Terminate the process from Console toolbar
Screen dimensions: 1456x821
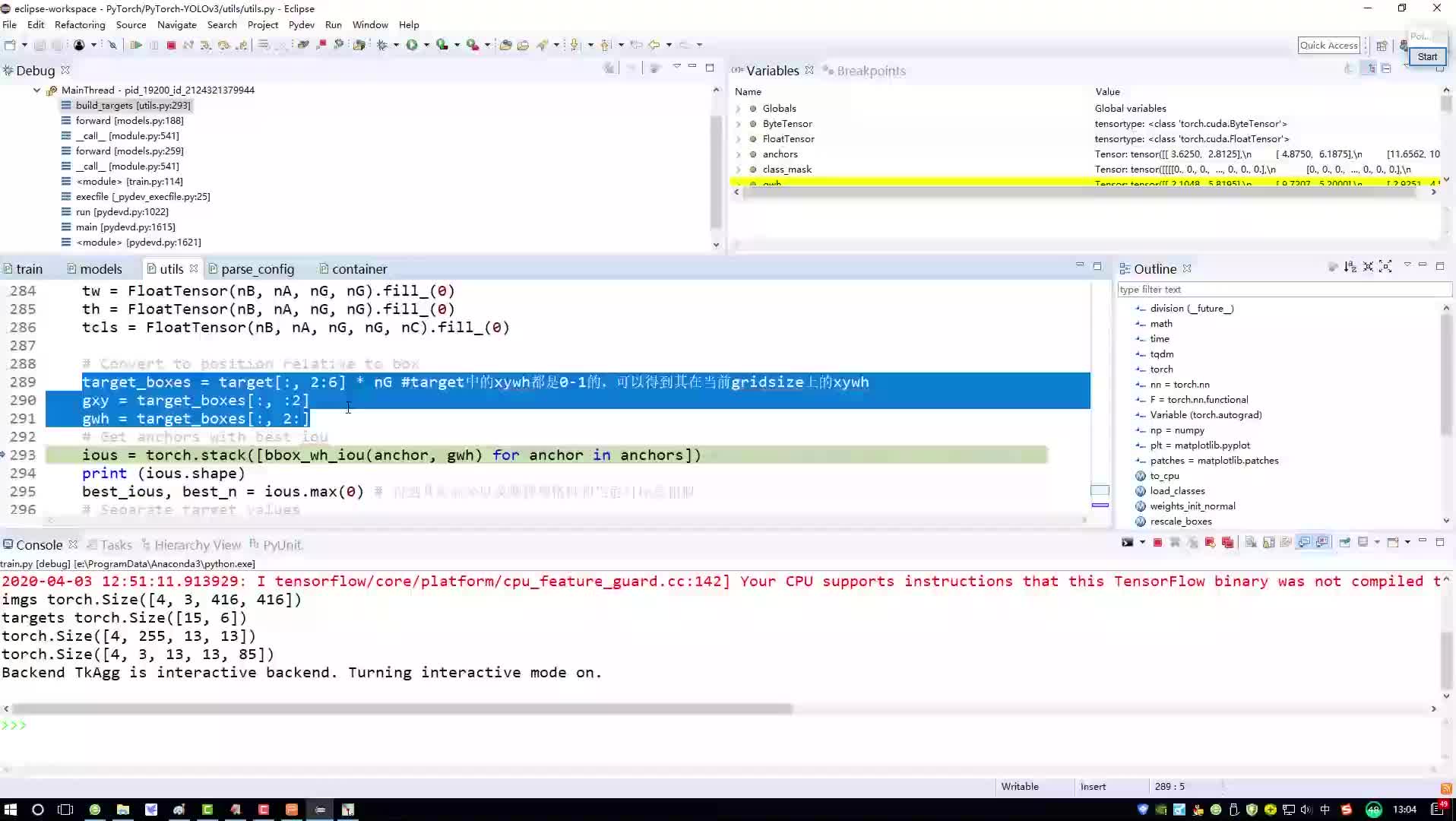coord(1157,542)
